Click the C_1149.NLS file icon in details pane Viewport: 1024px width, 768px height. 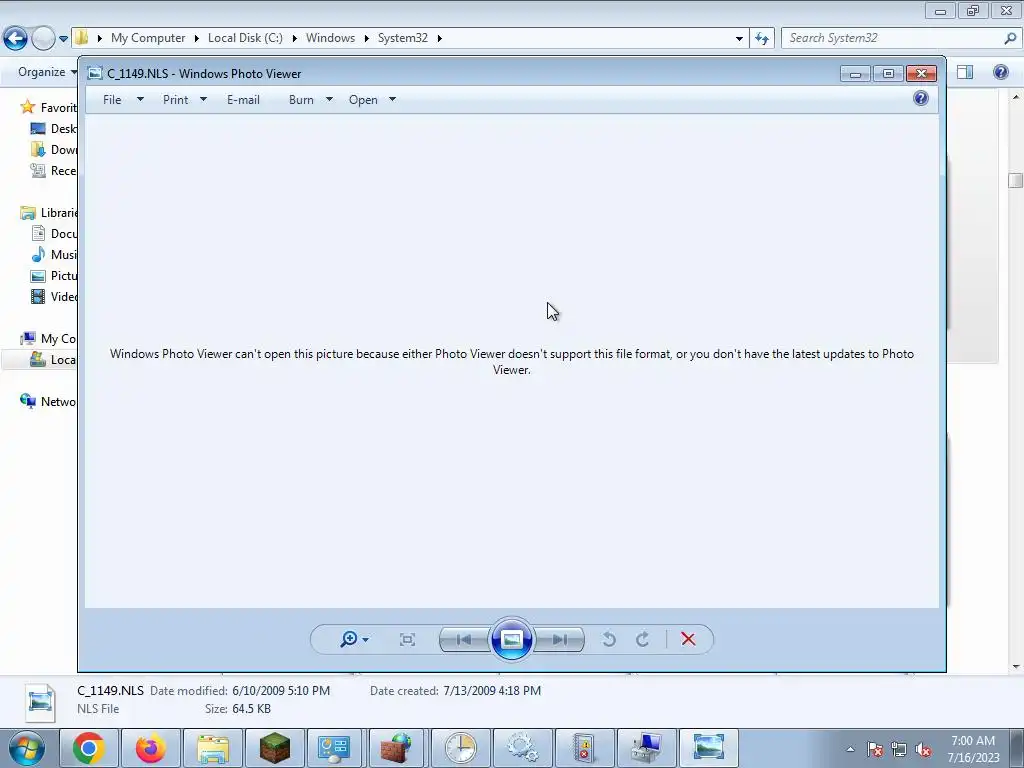click(40, 702)
